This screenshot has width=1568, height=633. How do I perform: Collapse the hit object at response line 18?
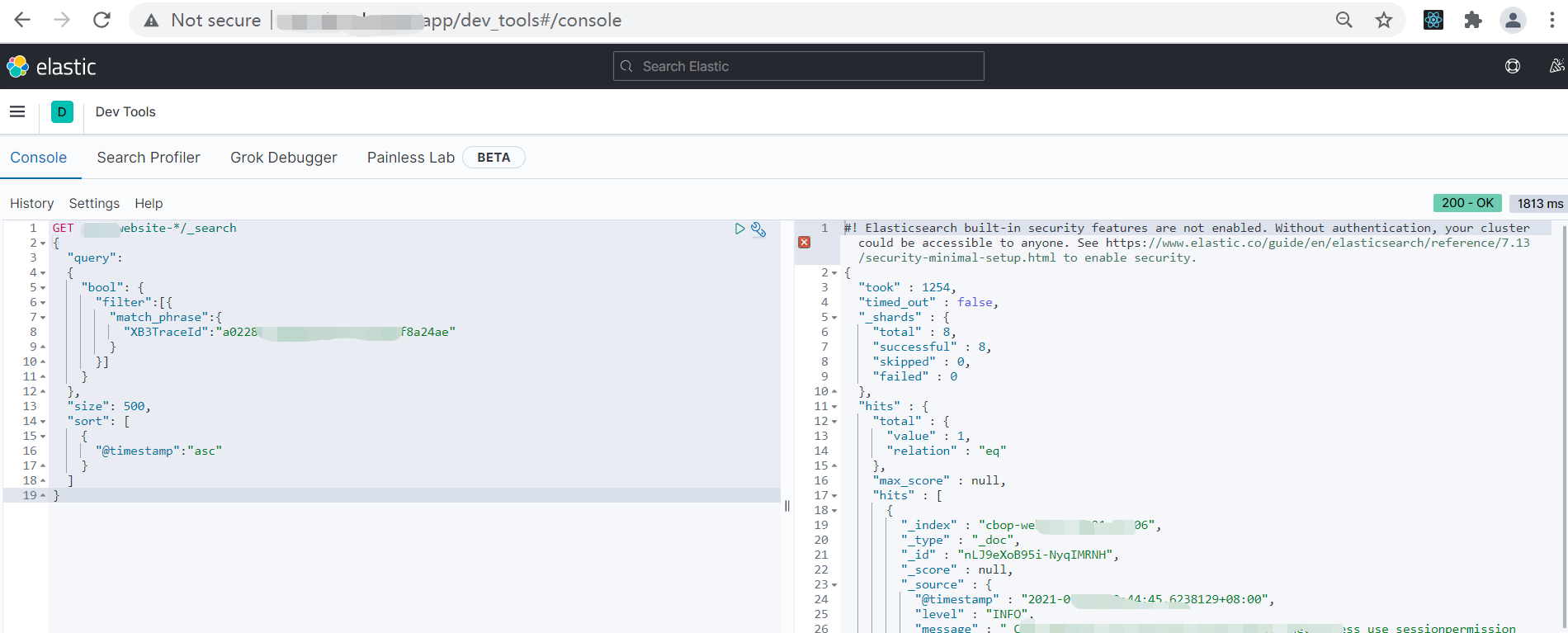(x=834, y=511)
